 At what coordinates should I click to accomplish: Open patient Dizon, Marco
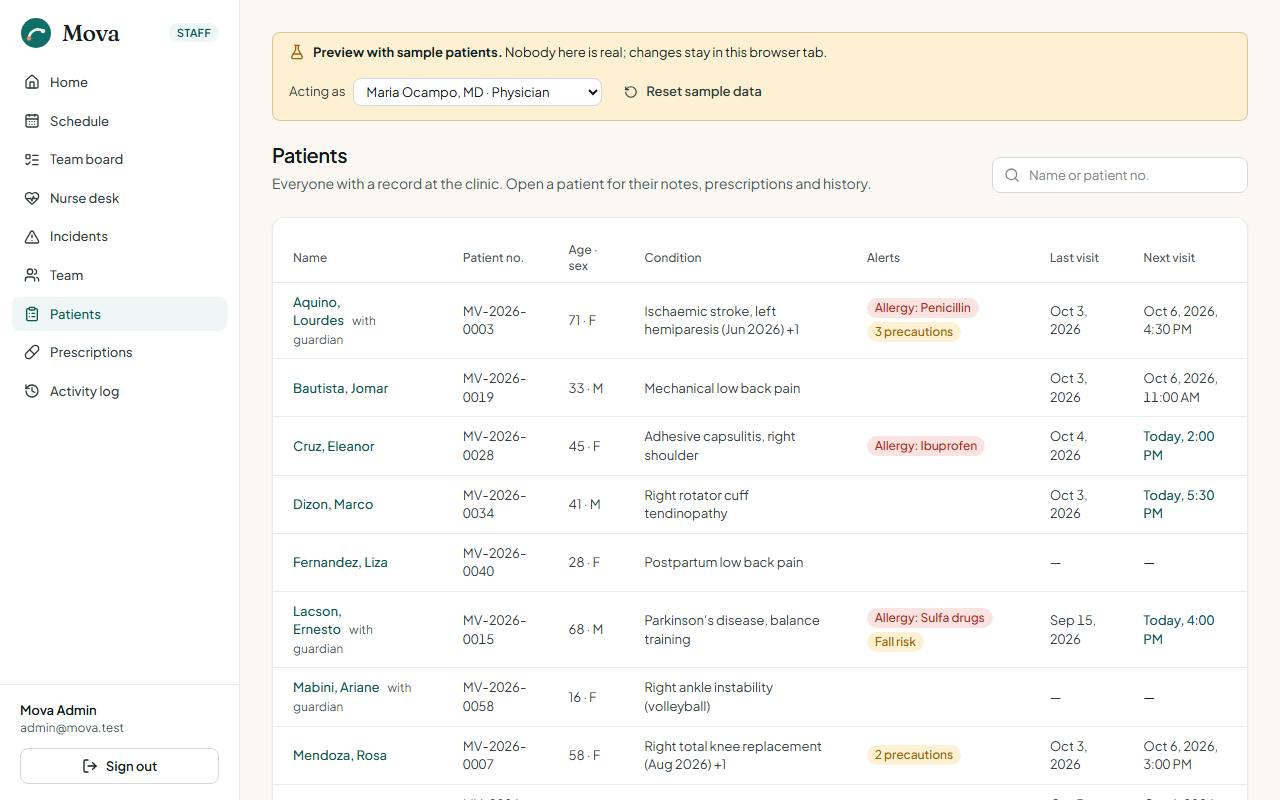click(x=333, y=504)
